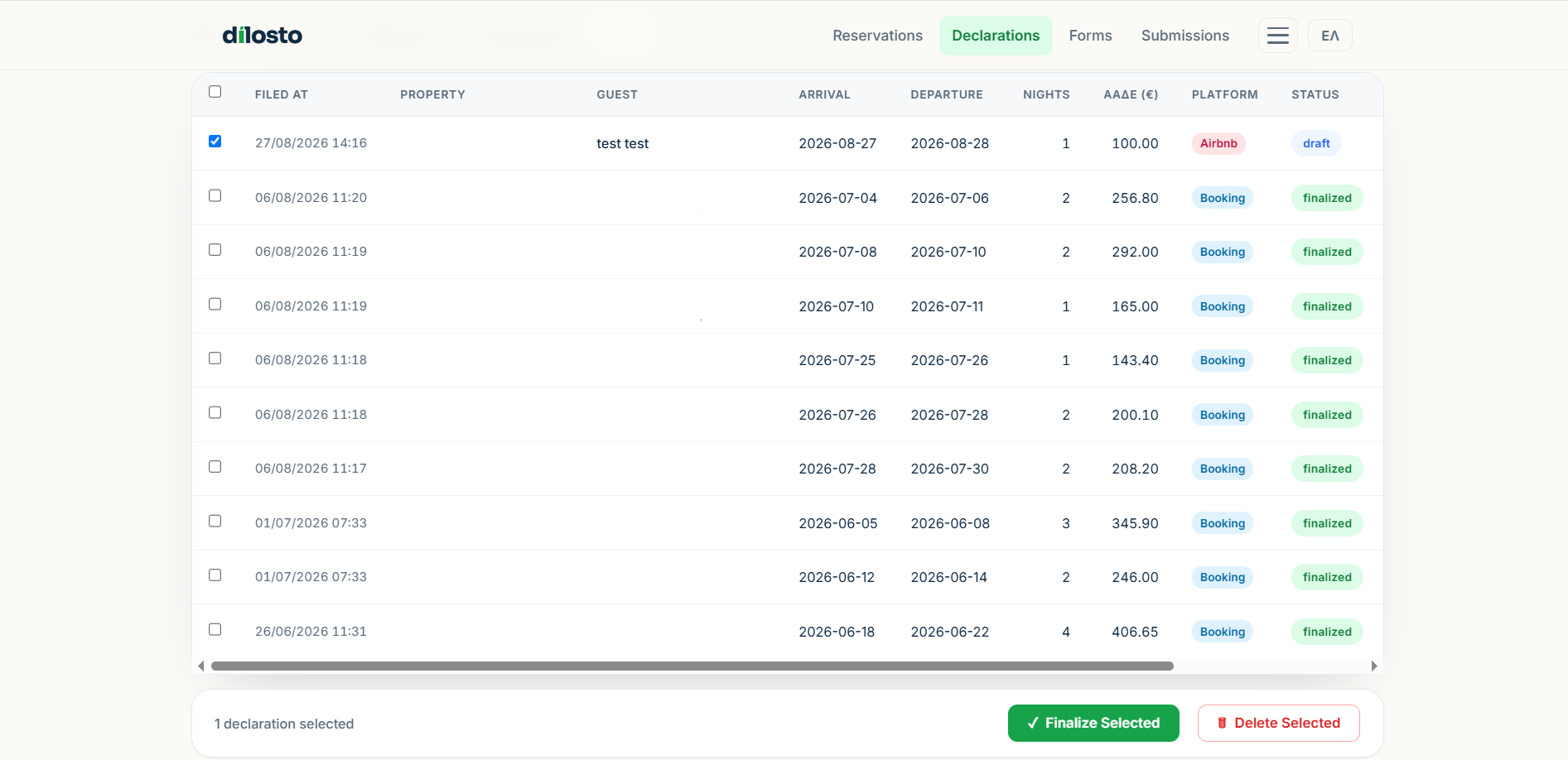Click the GUEST column header
The height and width of the screenshot is (760, 1568).
pyautogui.click(x=617, y=94)
